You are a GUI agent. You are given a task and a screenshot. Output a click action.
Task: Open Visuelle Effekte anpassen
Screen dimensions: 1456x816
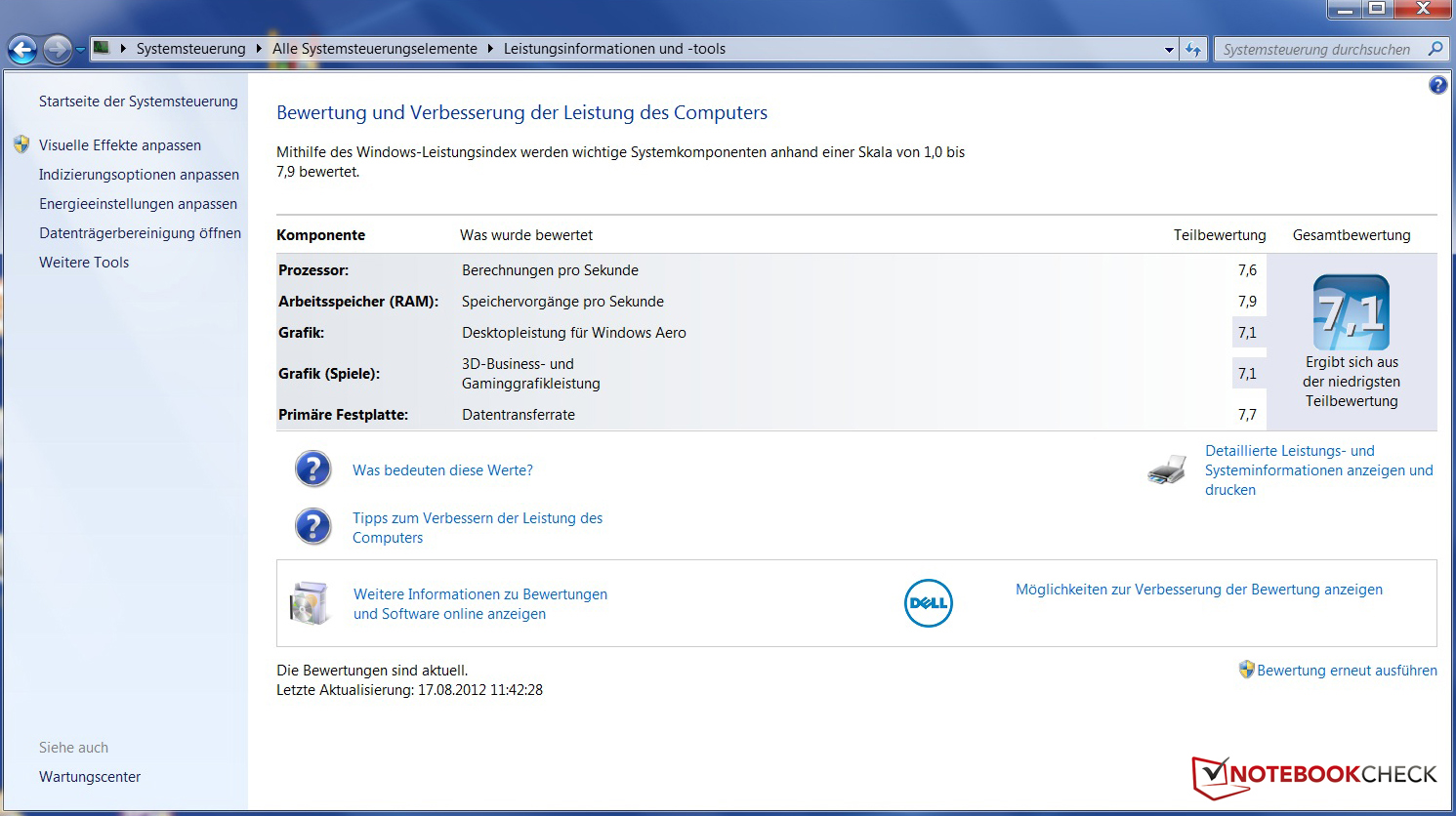click(120, 145)
